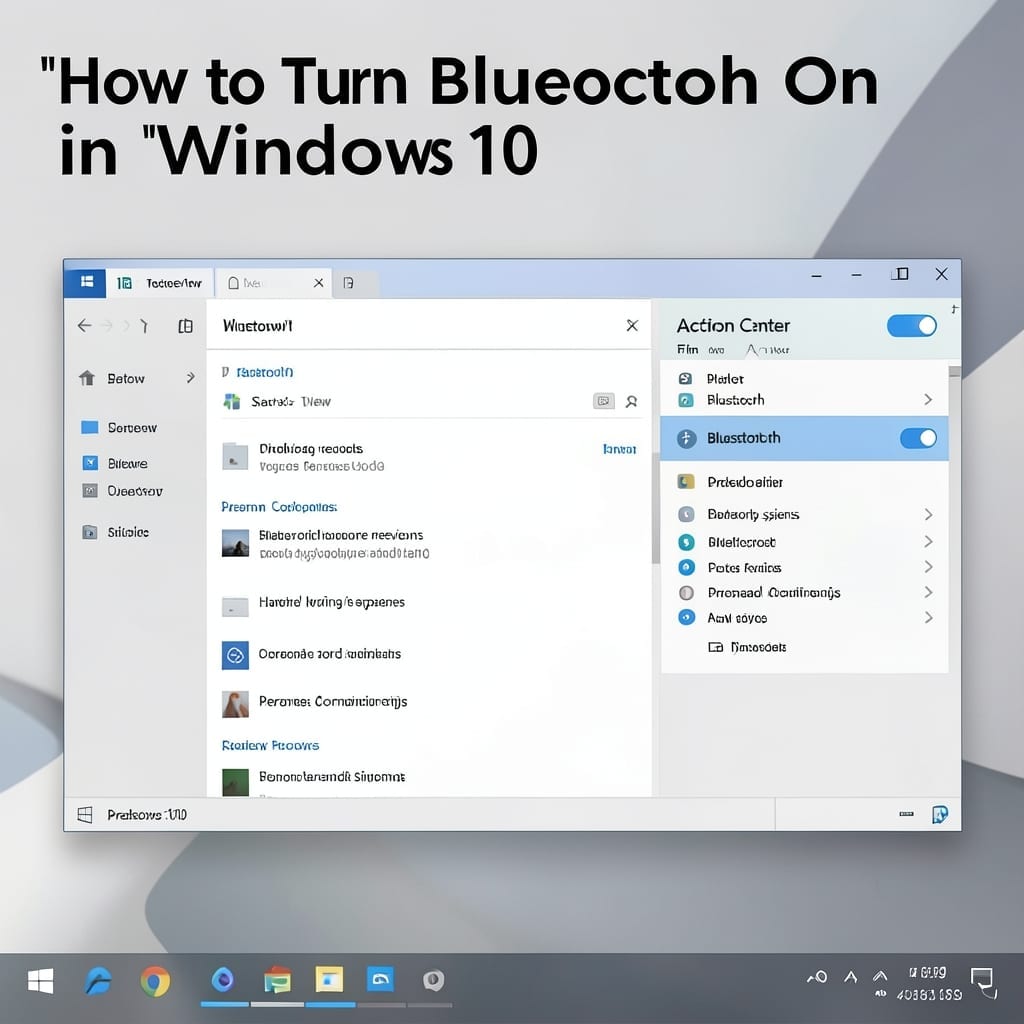Click the Piatet icon in Action Center
The image size is (1024, 1024).
(685, 378)
